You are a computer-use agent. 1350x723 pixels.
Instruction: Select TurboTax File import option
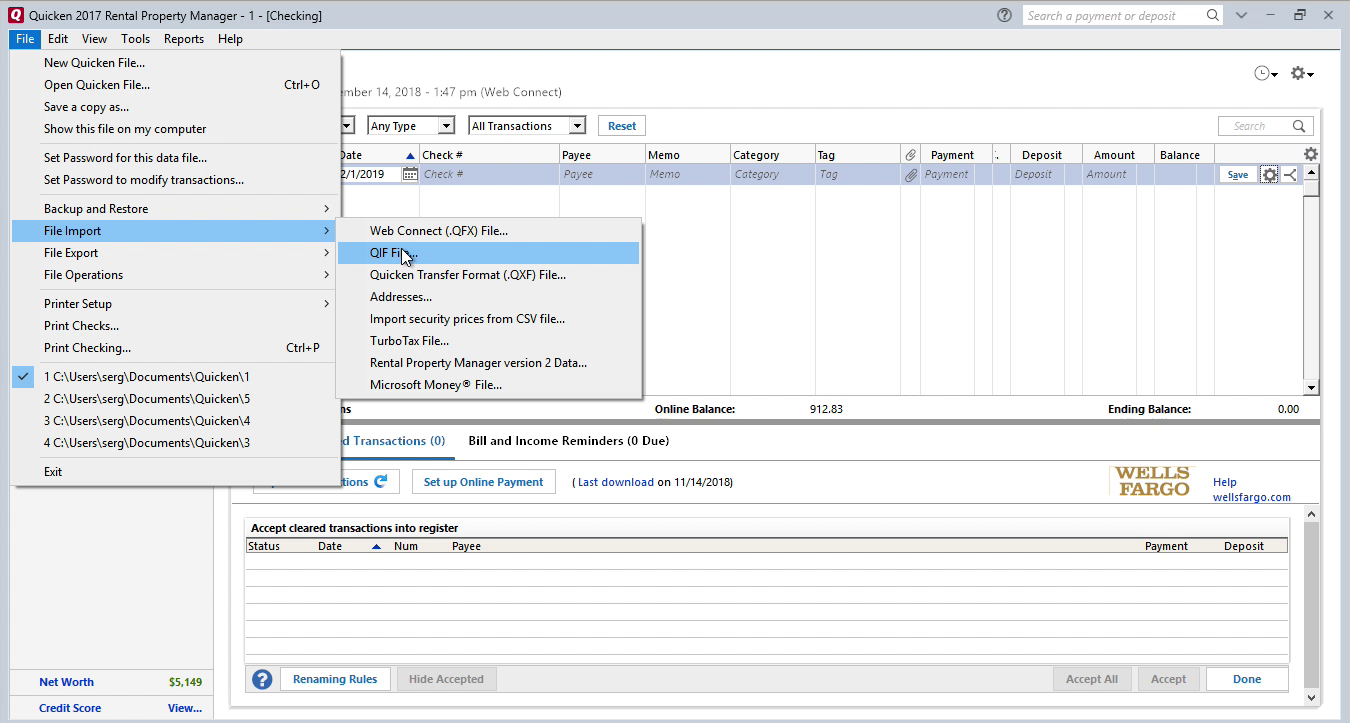pyautogui.click(x=488, y=341)
